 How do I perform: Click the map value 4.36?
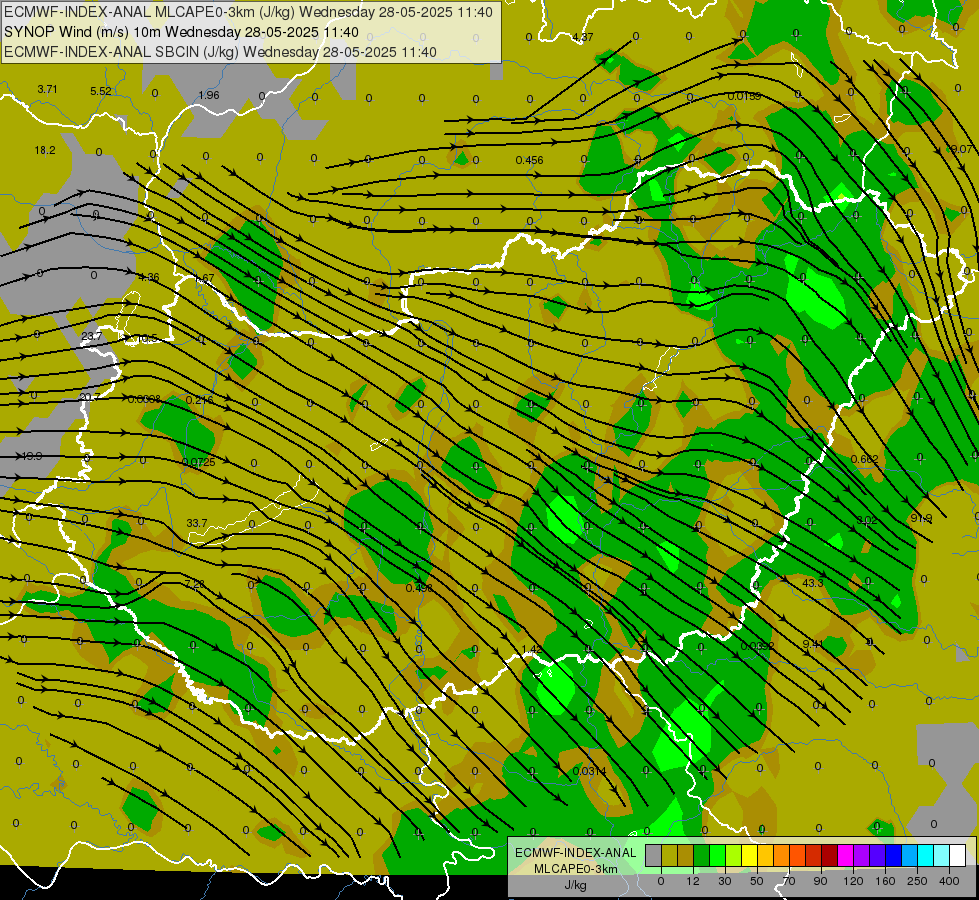[x=149, y=277]
